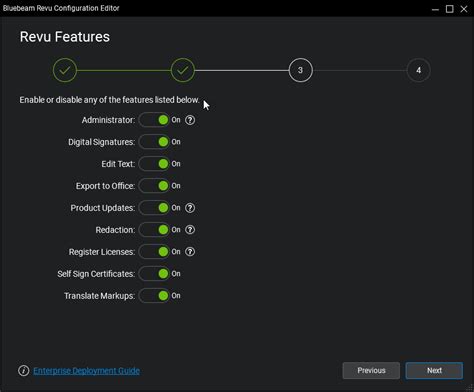474x392 pixels.
Task: Toggle Translate Markups setting
Action: coord(154,296)
